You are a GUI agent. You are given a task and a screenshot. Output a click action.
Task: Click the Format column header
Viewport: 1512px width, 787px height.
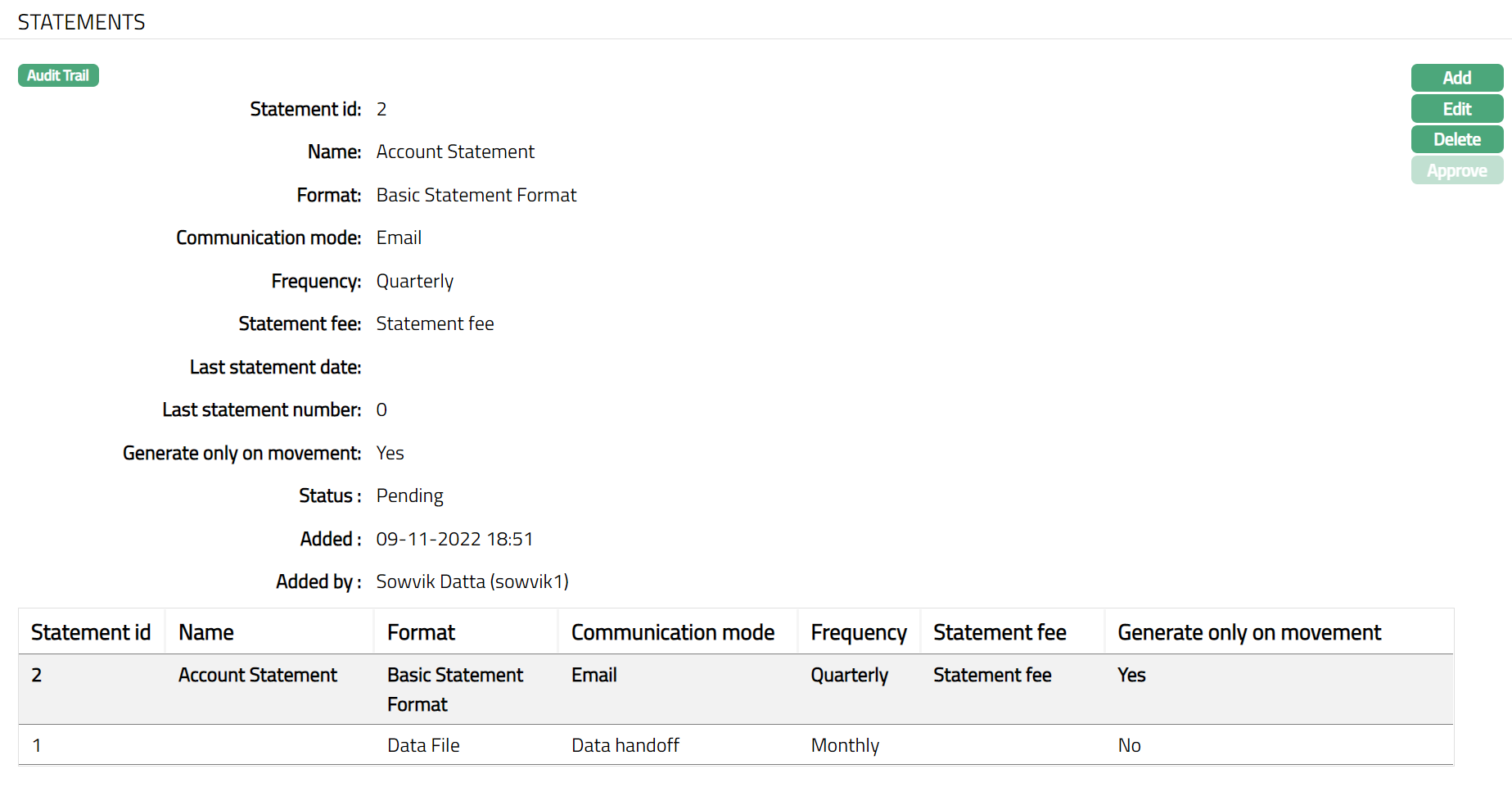421,632
